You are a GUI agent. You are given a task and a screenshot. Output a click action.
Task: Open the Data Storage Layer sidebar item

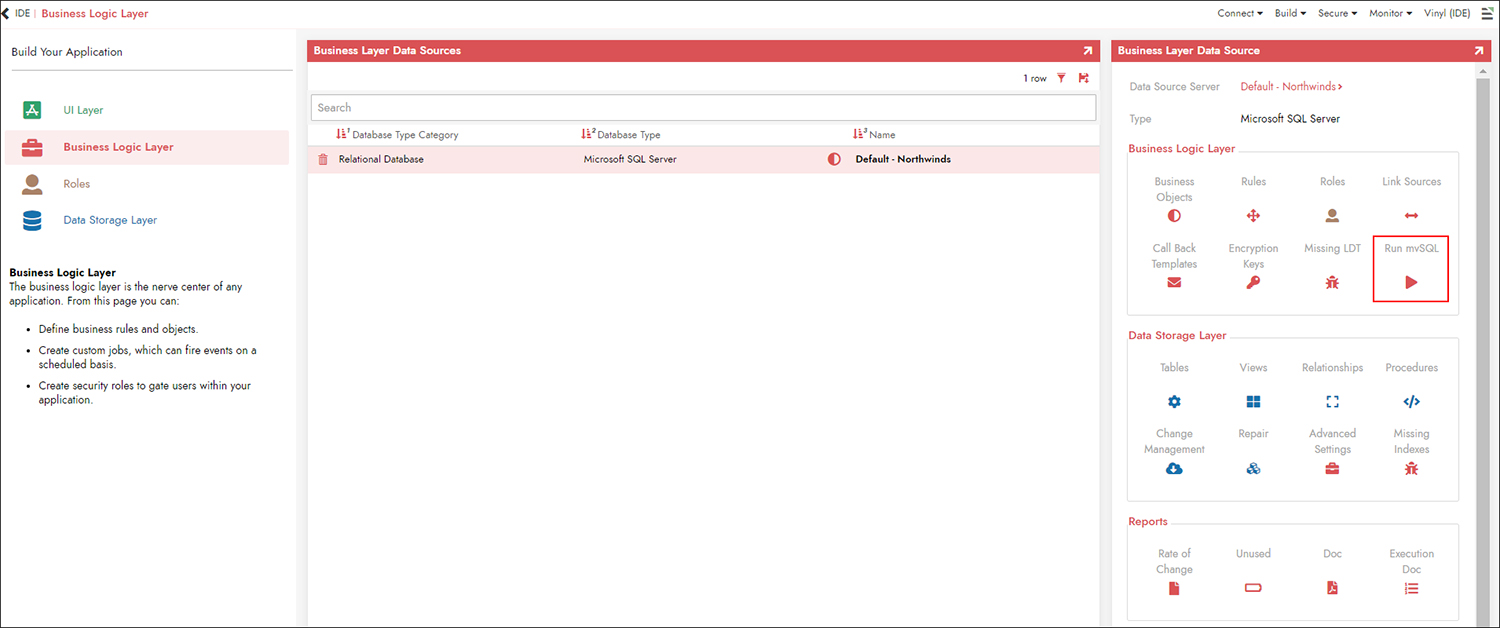point(110,219)
